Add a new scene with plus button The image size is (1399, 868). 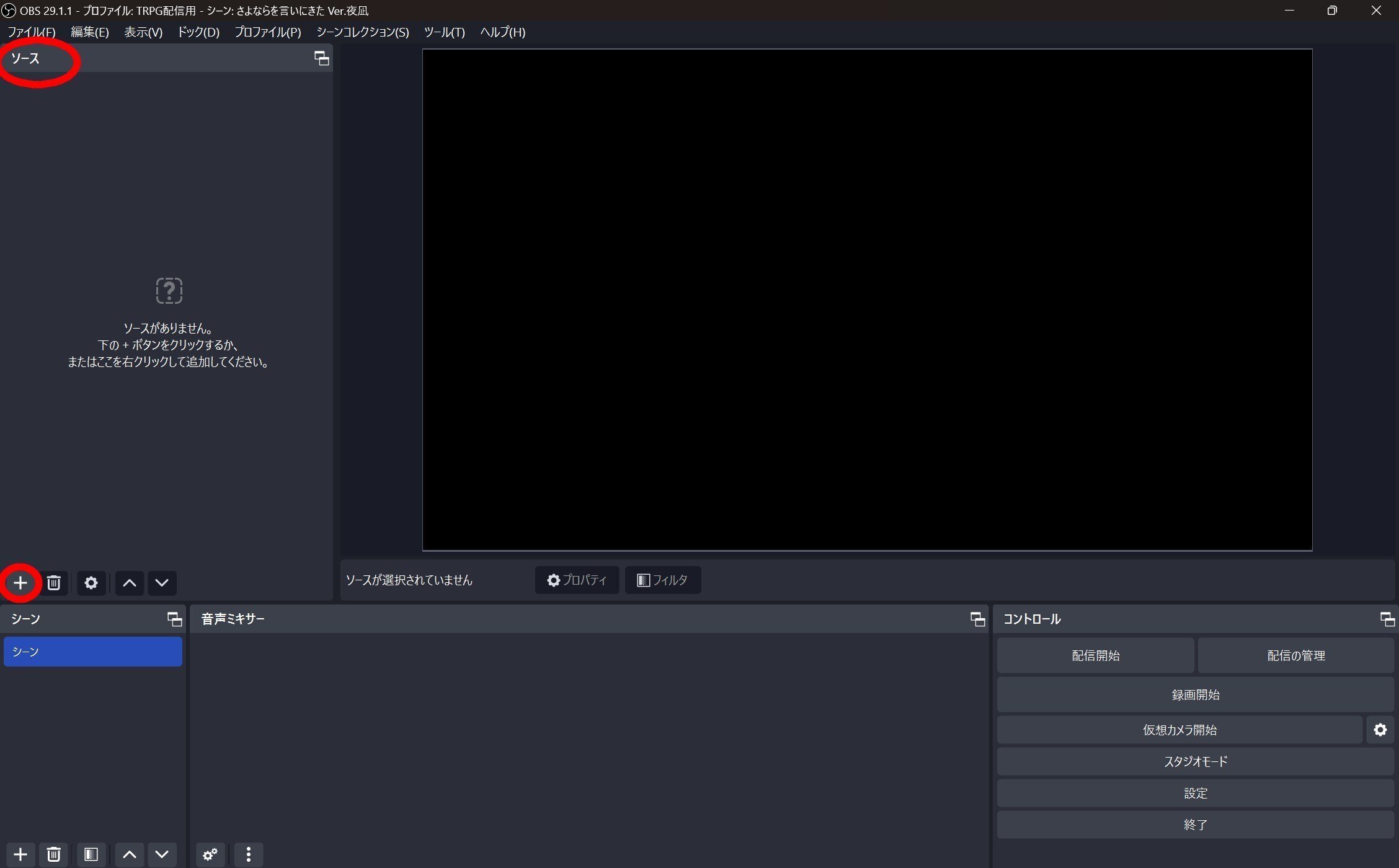pos(20,854)
